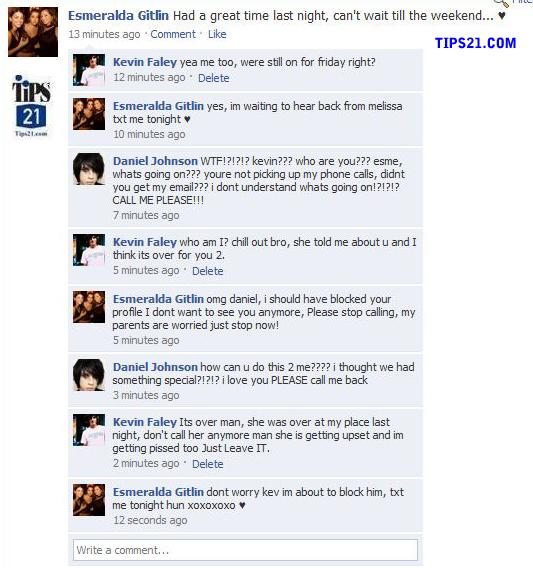Click the Comment link under the post
Screen dimensions: 533x568
tap(173, 34)
